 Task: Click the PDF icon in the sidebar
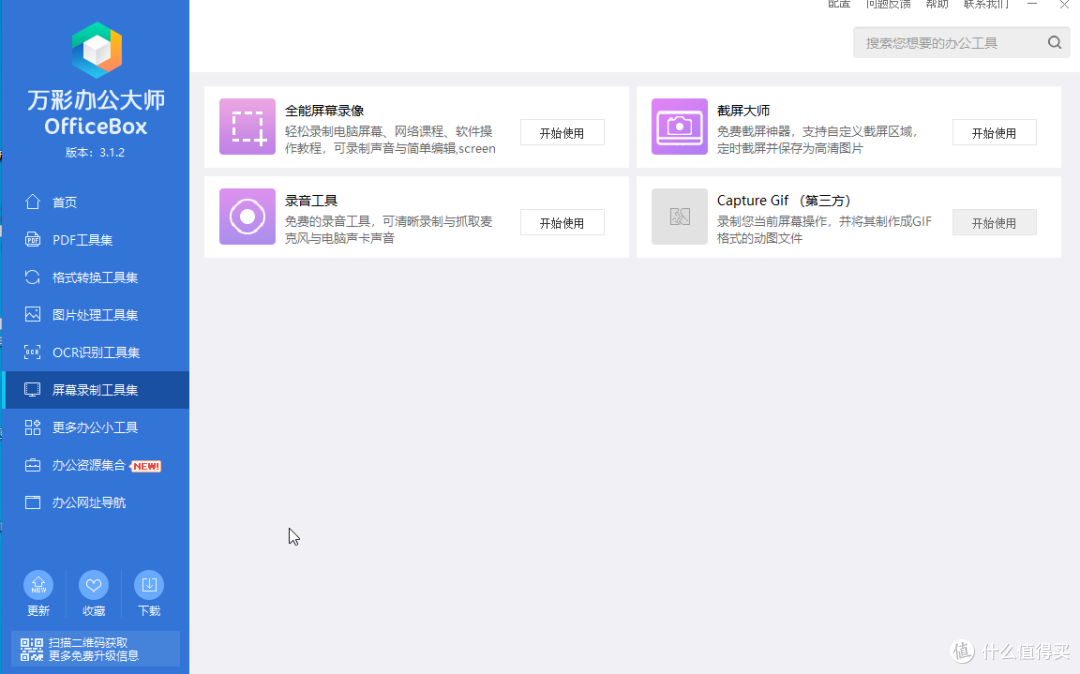click(x=32, y=240)
